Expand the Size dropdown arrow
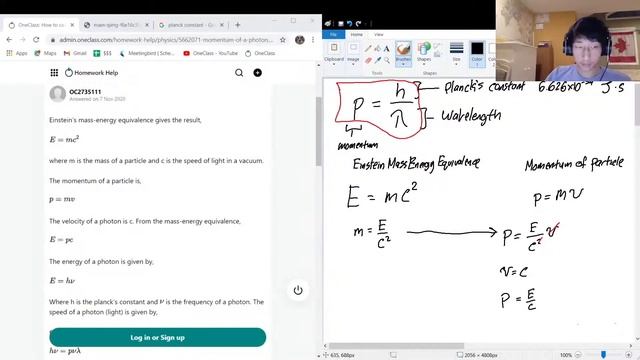The height and width of the screenshot is (360, 640). pyautogui.click(x=456, y=64)
